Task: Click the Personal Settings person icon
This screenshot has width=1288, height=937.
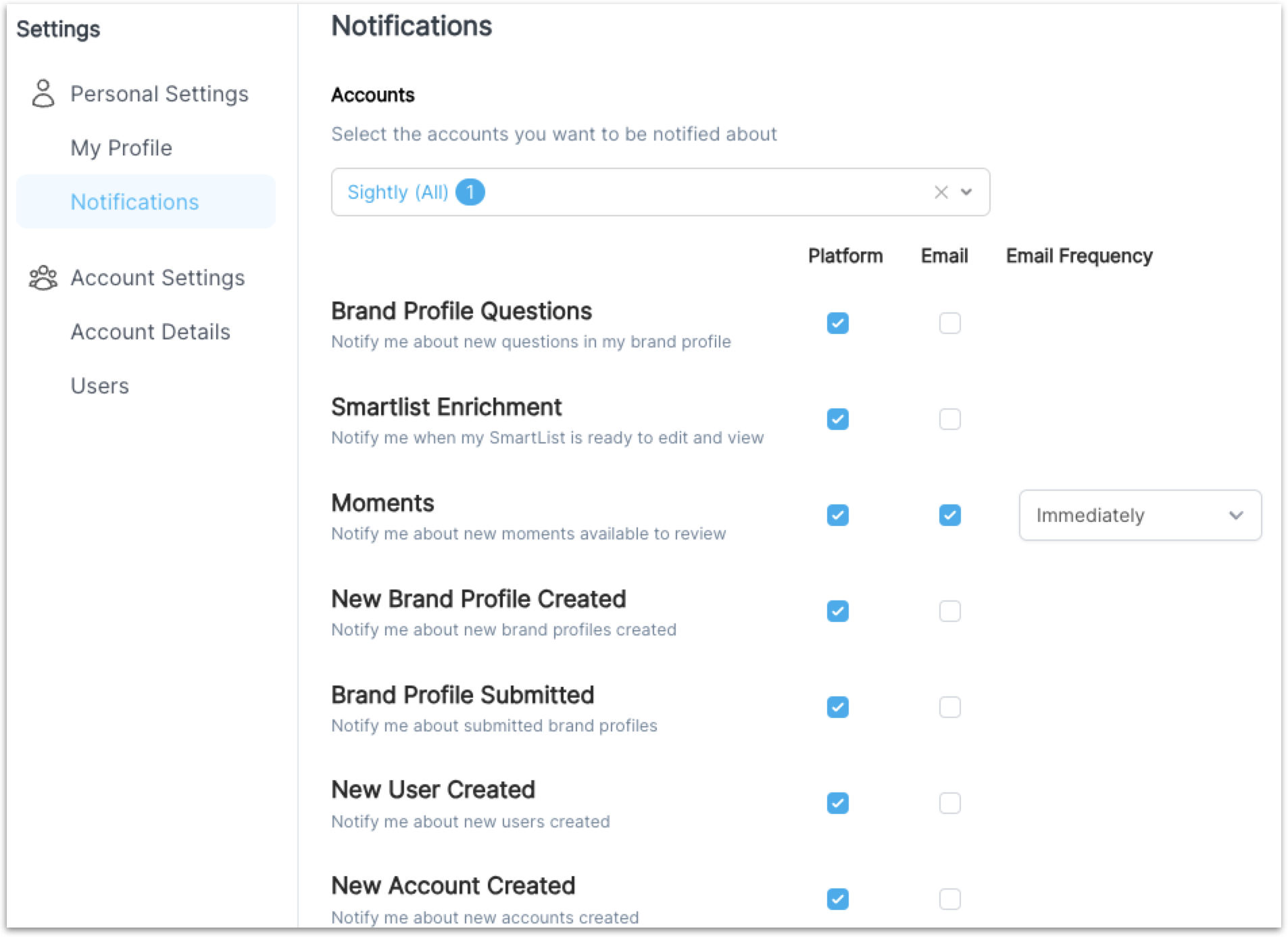Action: coord(43,94)
